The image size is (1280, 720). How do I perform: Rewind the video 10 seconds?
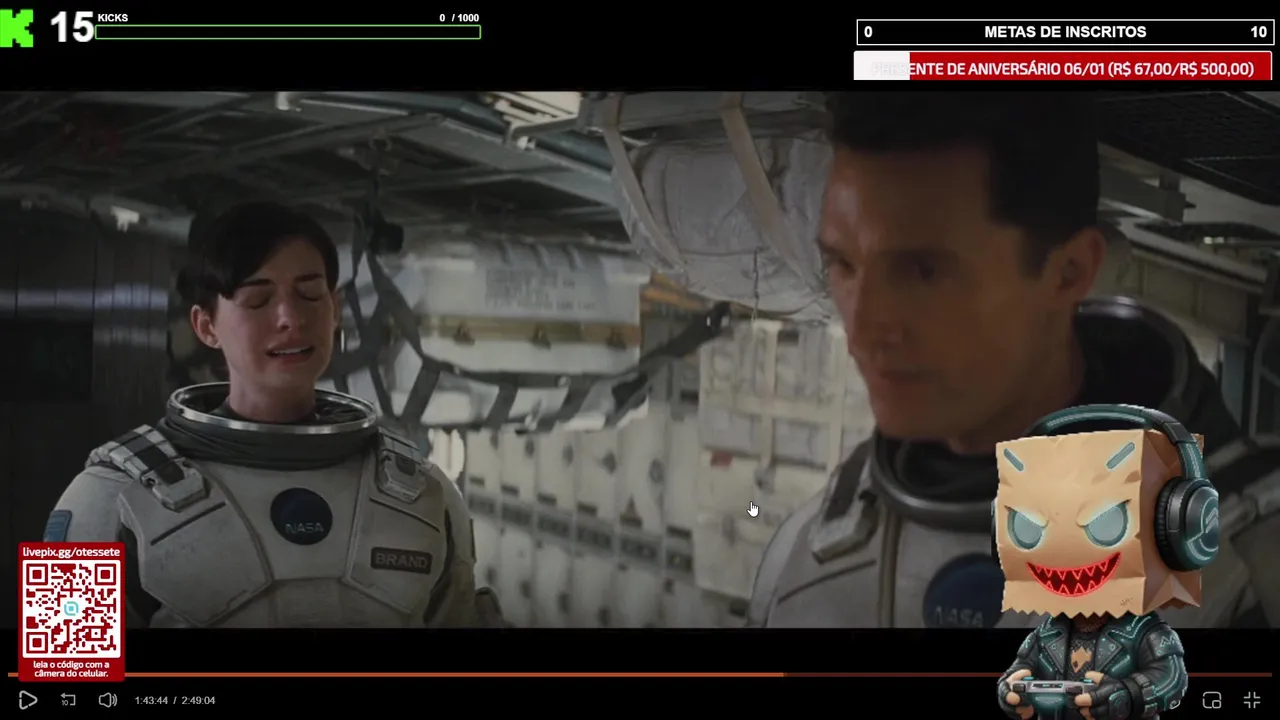coord(68,701)
